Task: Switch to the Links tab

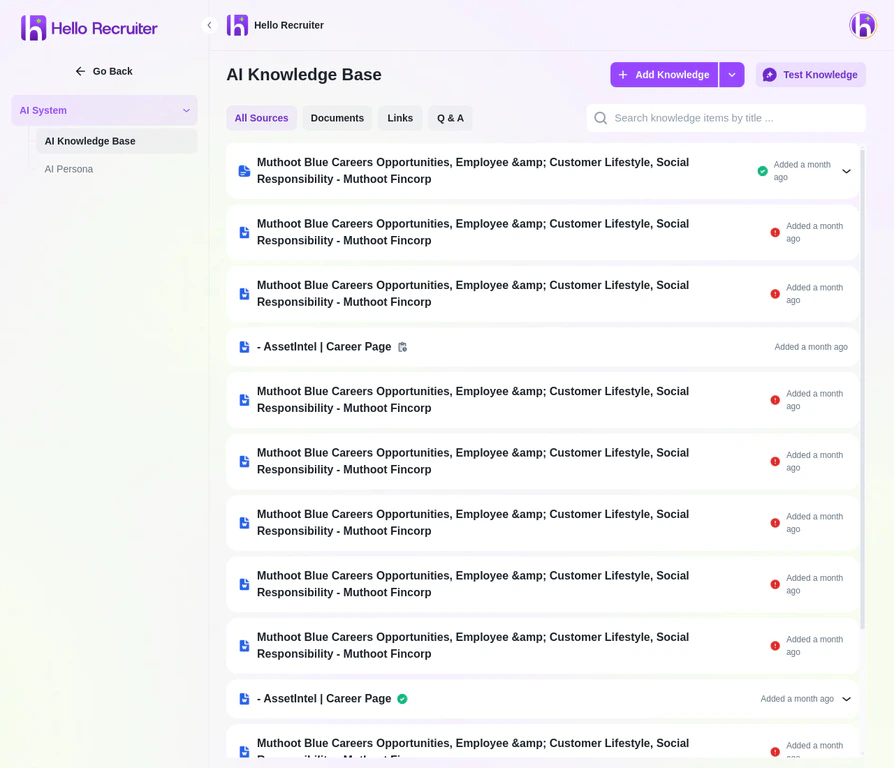Action: tap(400, 118)
